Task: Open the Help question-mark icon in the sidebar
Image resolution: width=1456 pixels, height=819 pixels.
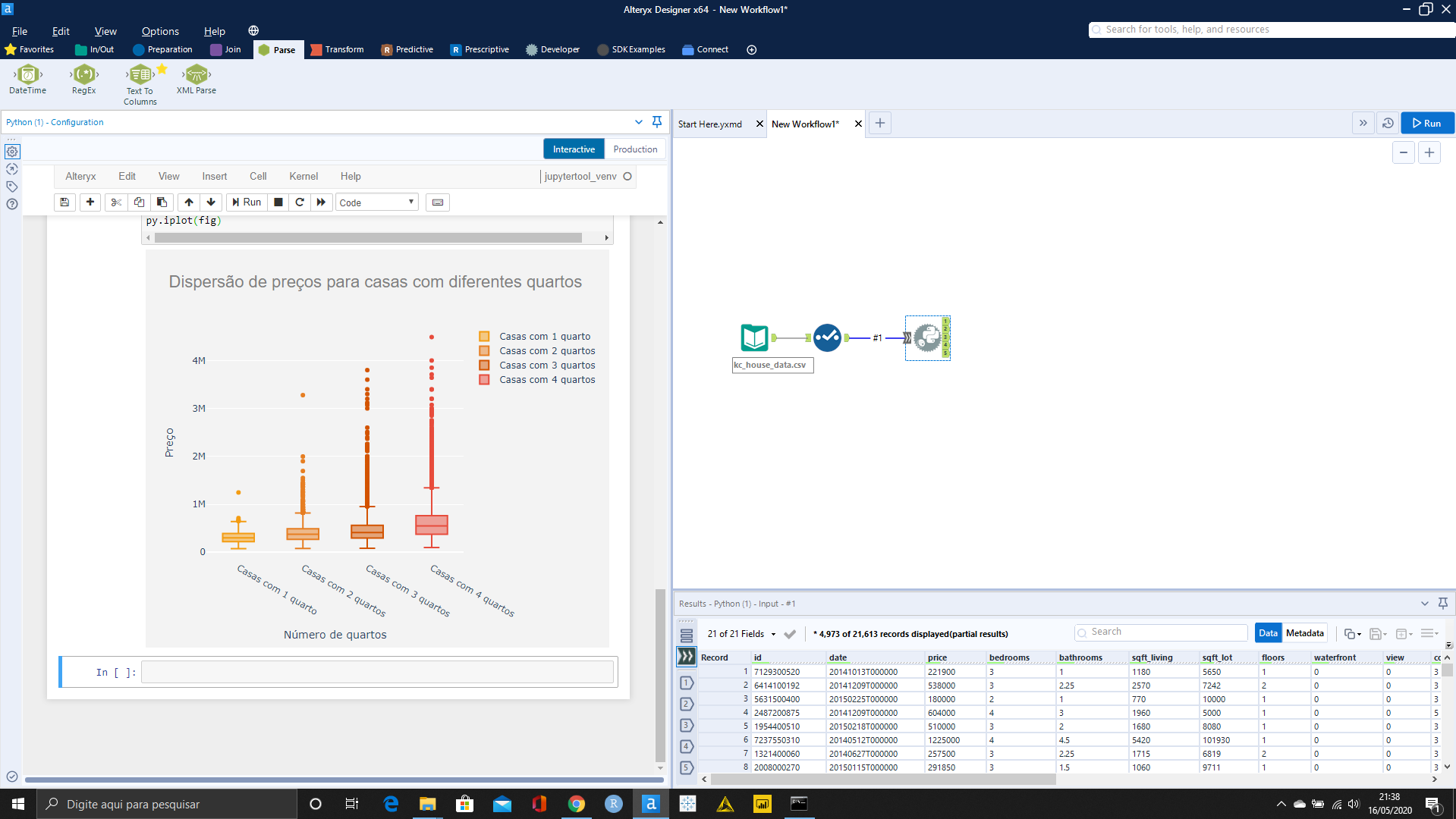Action: click(12, 204)
